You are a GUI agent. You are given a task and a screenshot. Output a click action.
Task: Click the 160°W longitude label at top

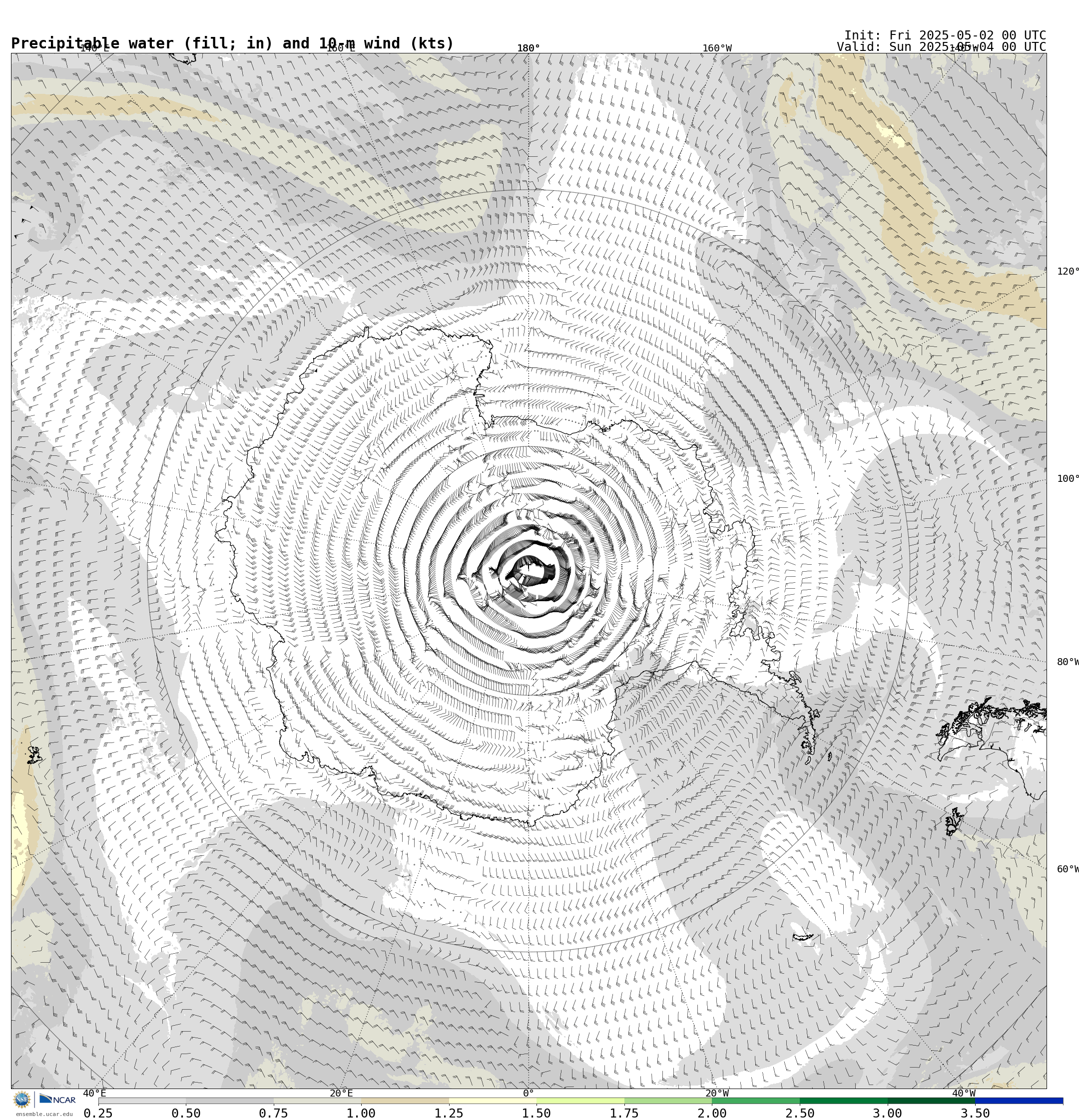coord(717,48)
